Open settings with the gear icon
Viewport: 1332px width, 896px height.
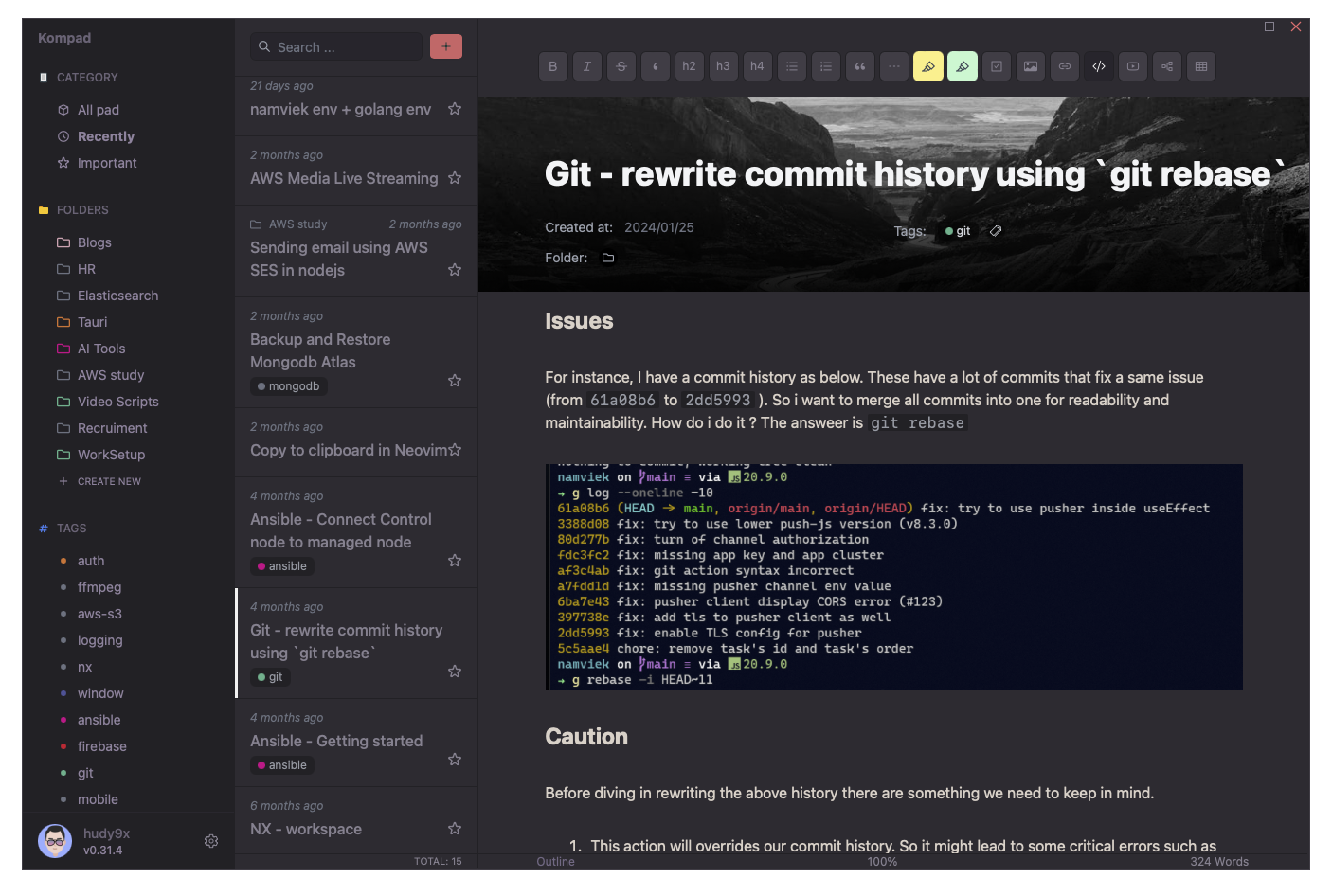211,841
